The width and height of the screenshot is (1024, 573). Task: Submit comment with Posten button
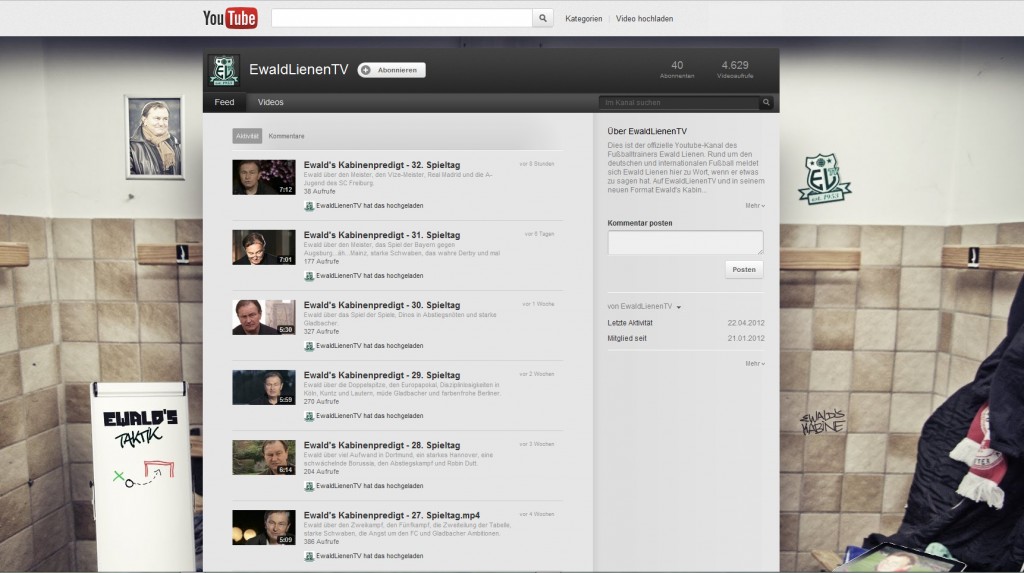tap(744, 269)
